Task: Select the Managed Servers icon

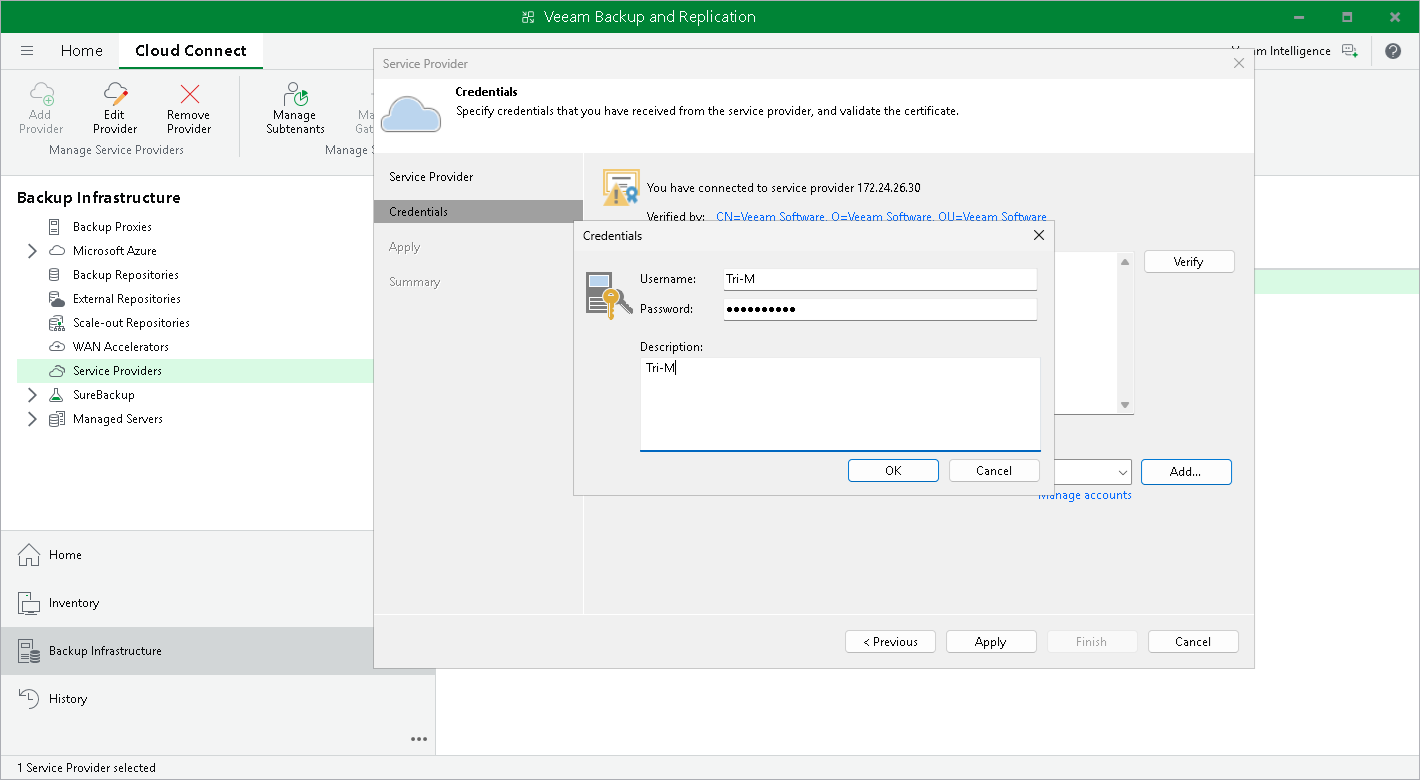Action: click(x=57, y=419)
